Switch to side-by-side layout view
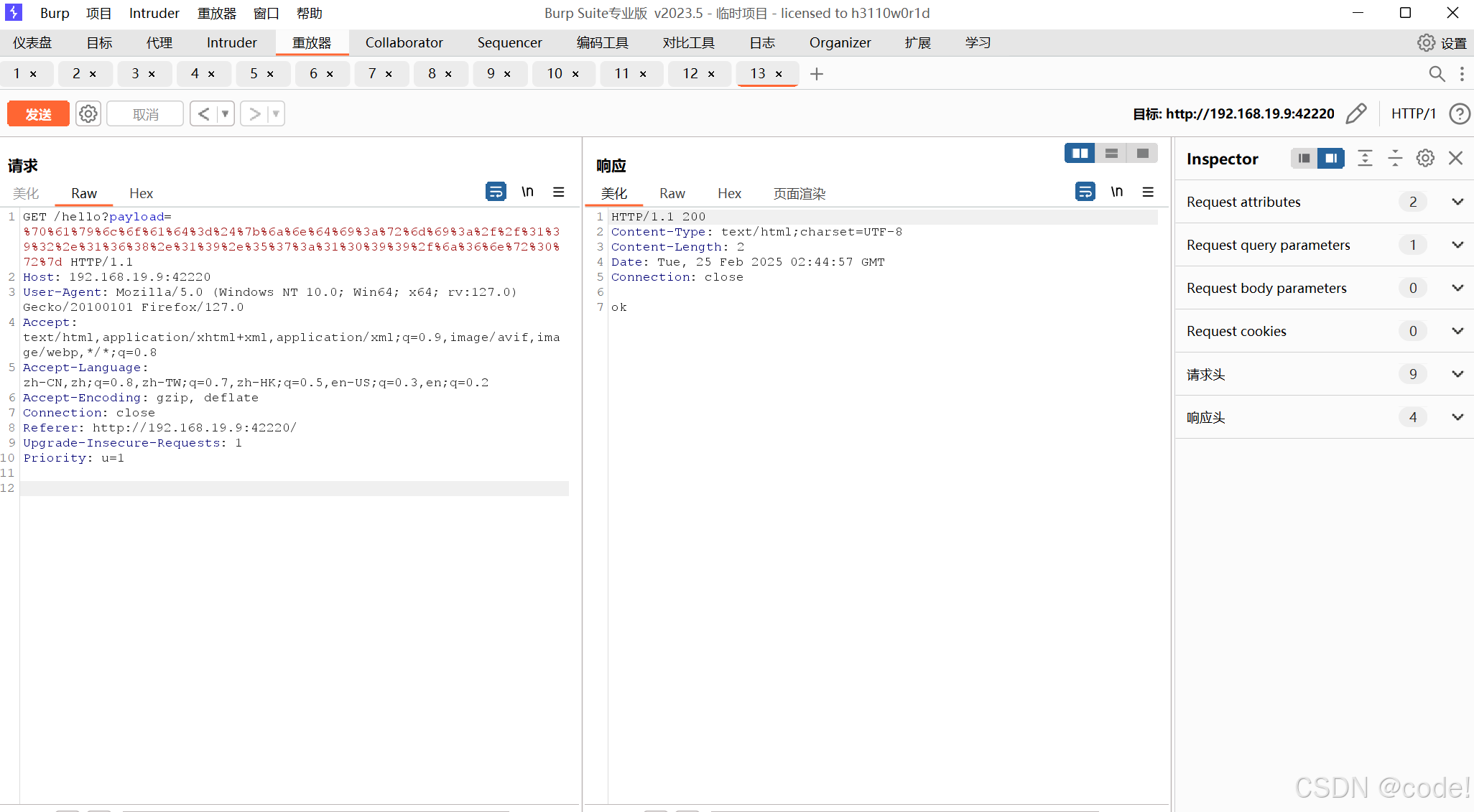The height and width of the screenshot is (812, 1474). [1080, 153]
